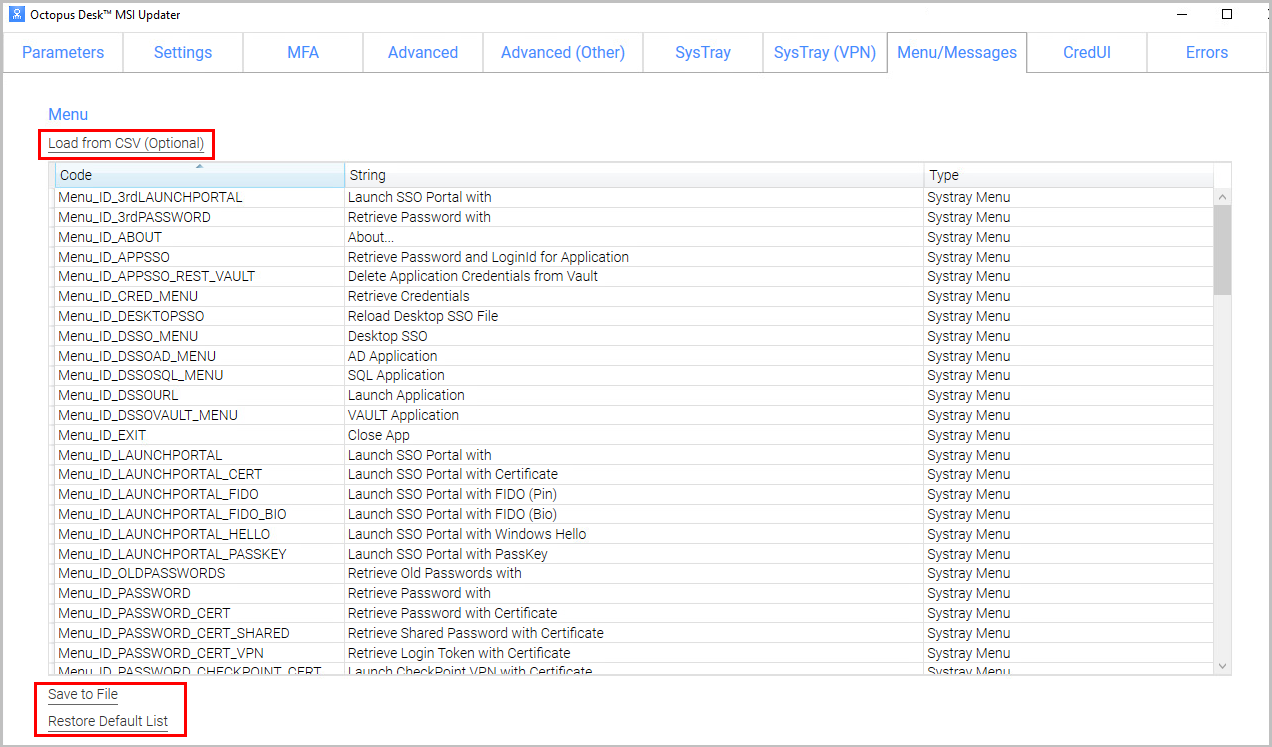The image size is (1272, 747).
Task: Sort by the Code column header
Action: 200,175
